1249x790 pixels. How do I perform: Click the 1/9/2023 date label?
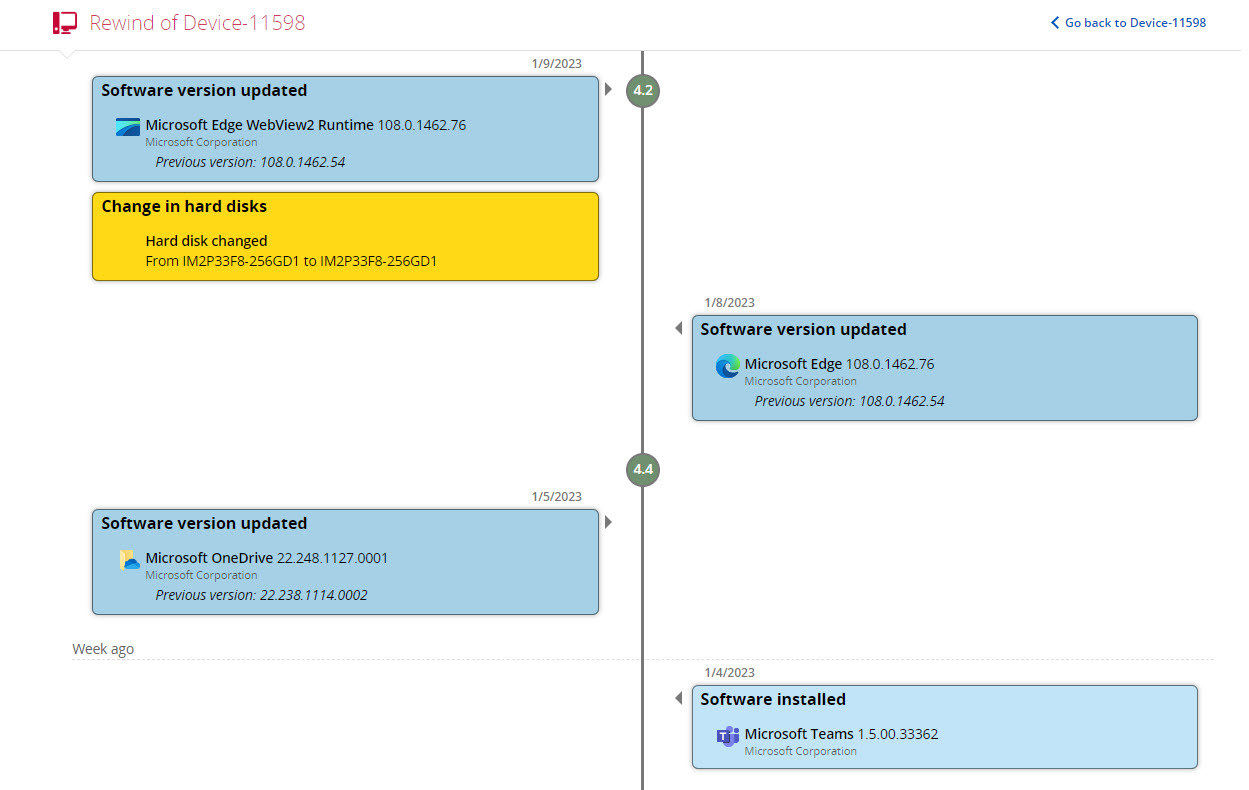557,64
